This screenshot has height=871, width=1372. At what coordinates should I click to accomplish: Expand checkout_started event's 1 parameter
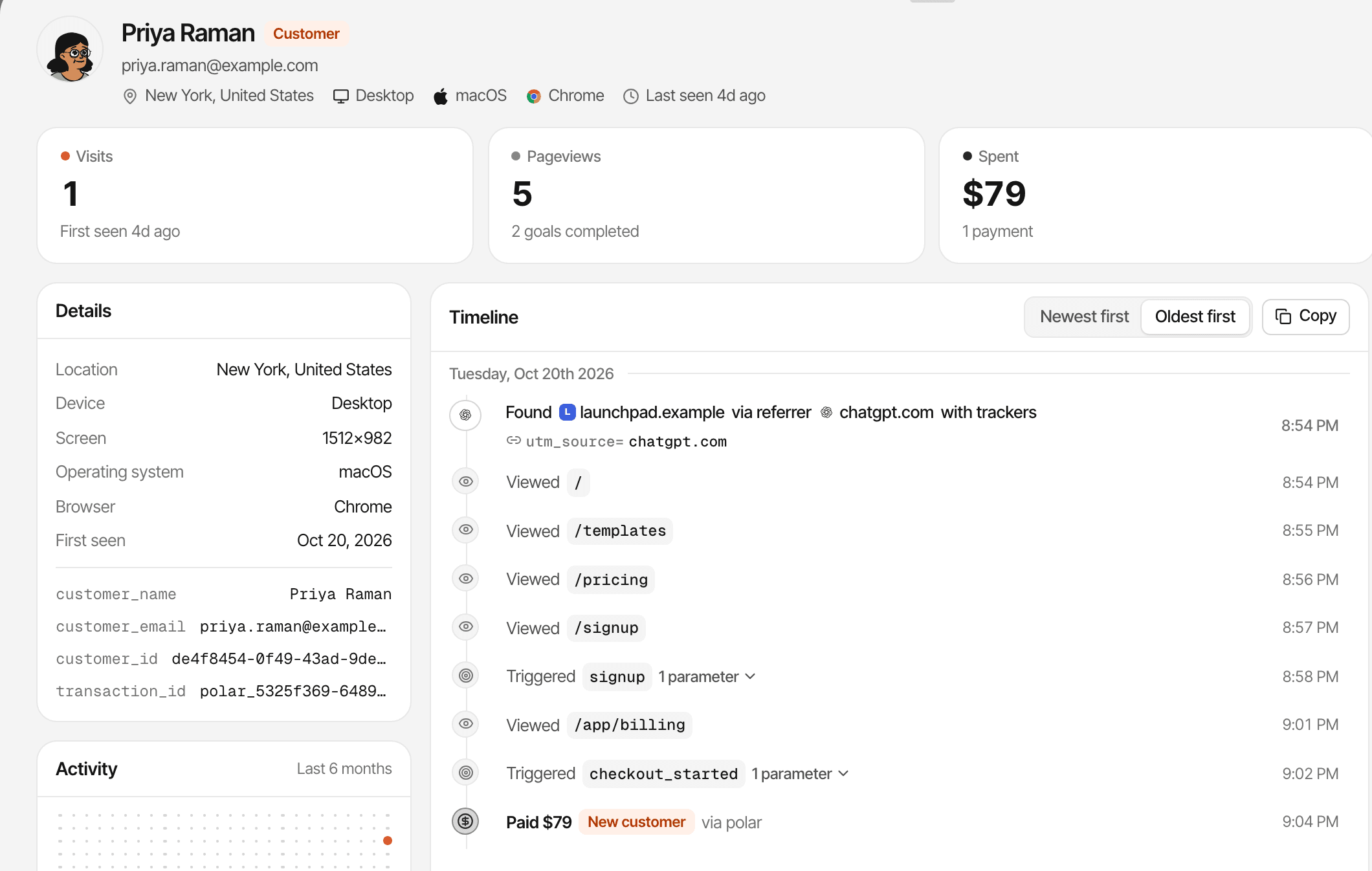pyautogui.click(x=799, y=774)
